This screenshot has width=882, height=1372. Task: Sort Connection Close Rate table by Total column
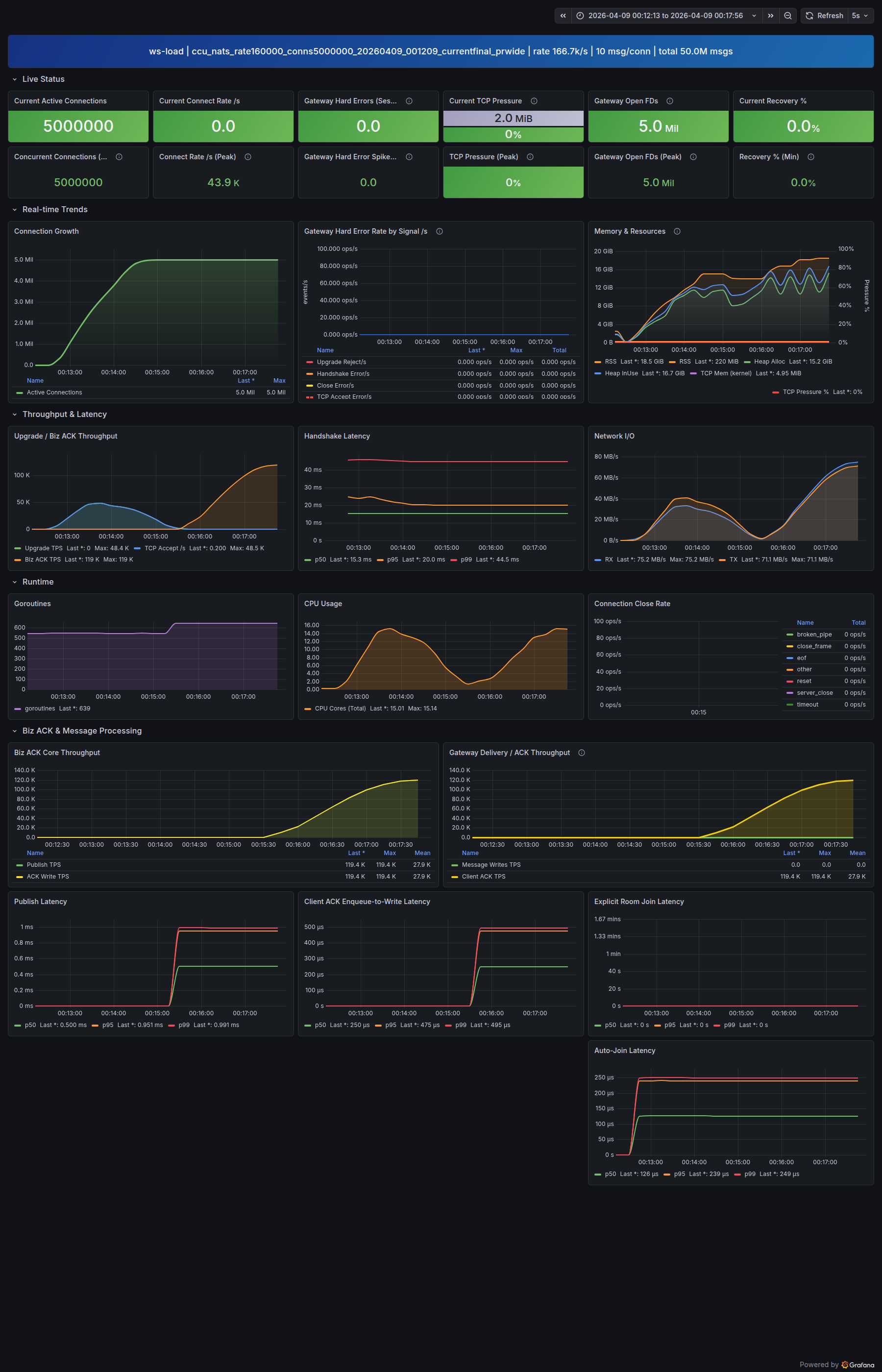pos(858,622)
